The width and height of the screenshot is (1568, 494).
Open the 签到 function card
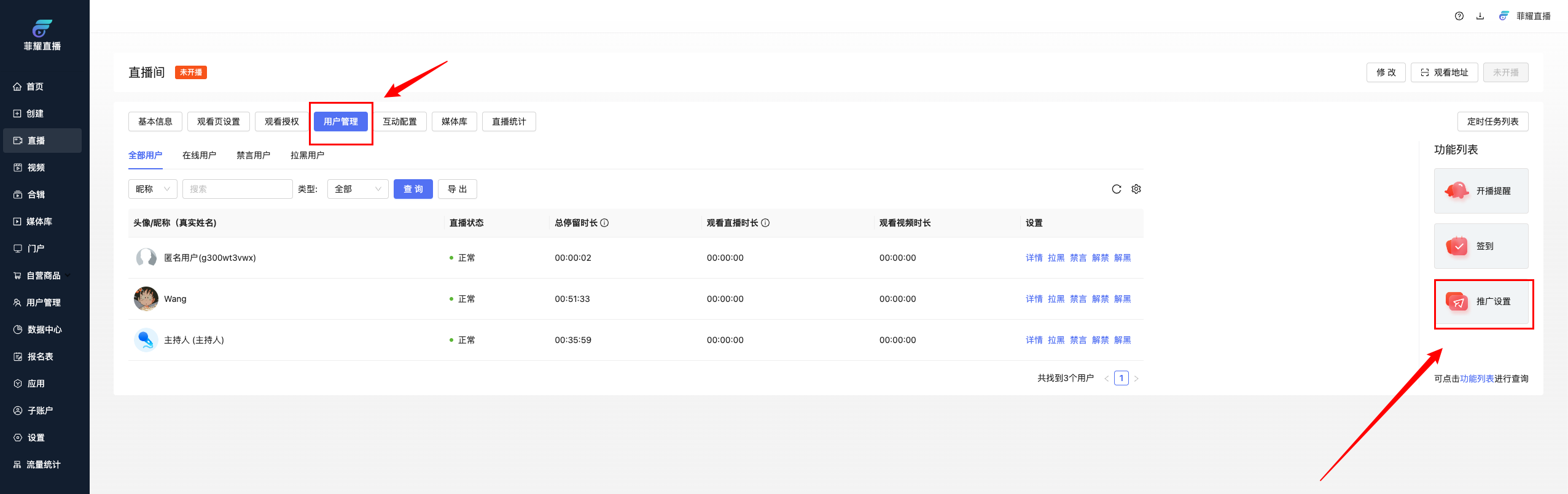[1481, 246]
